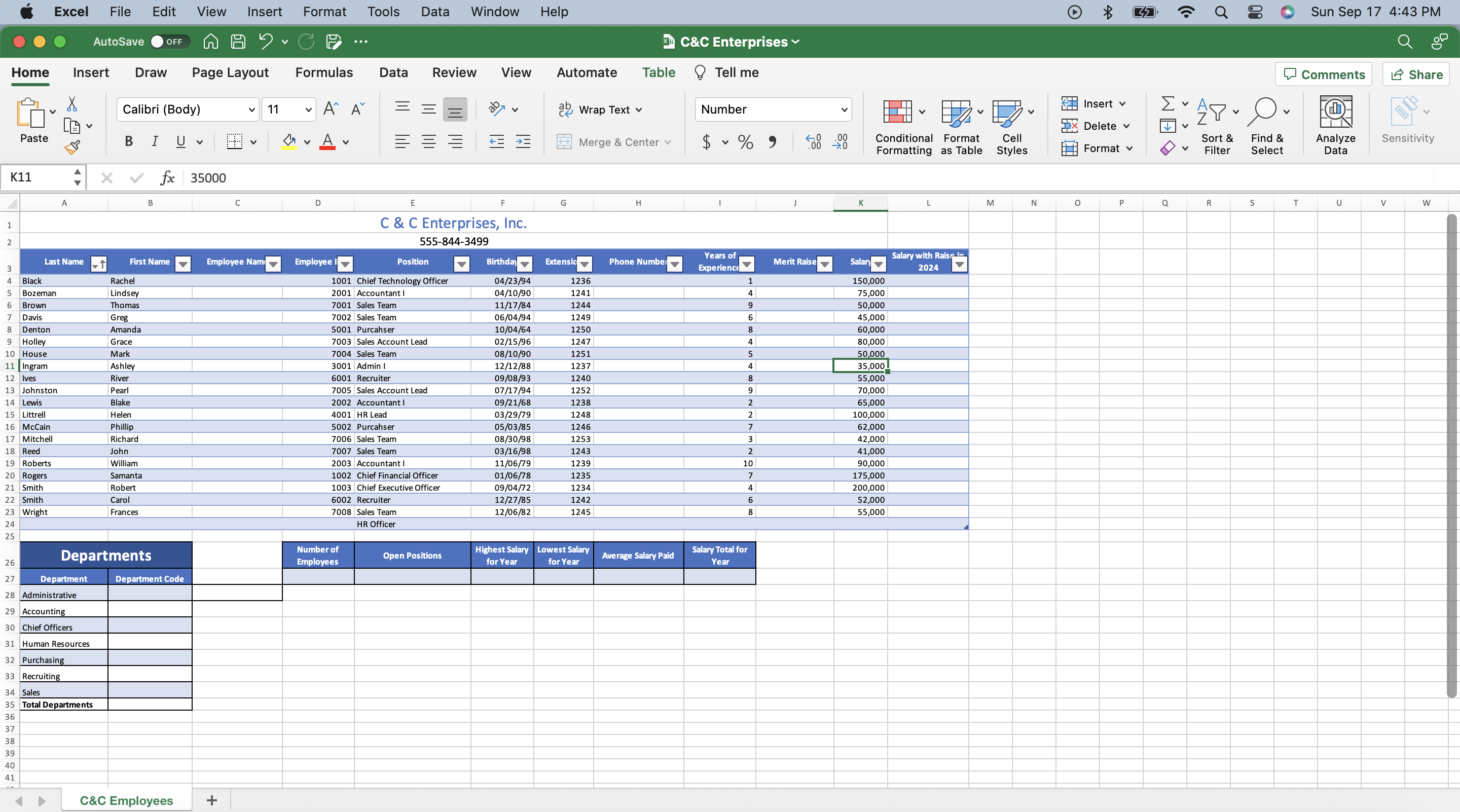Image resolution: width=1460 pixels, height=812 pixels.
Task: Apply the yellow fill color swatch
Action: click(289, 141)
